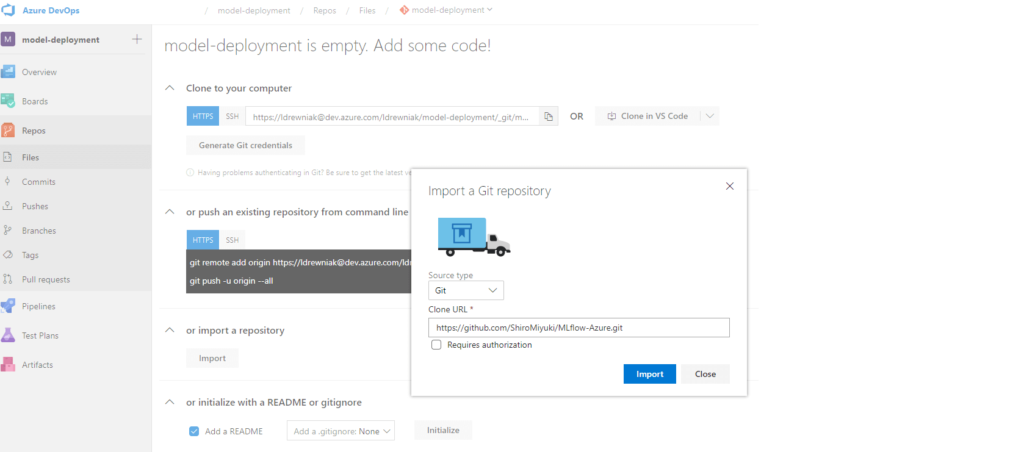This screenshot has height=452, width=1024.
Task: Select the SSH tab in the push section
Action: (232, 240)
